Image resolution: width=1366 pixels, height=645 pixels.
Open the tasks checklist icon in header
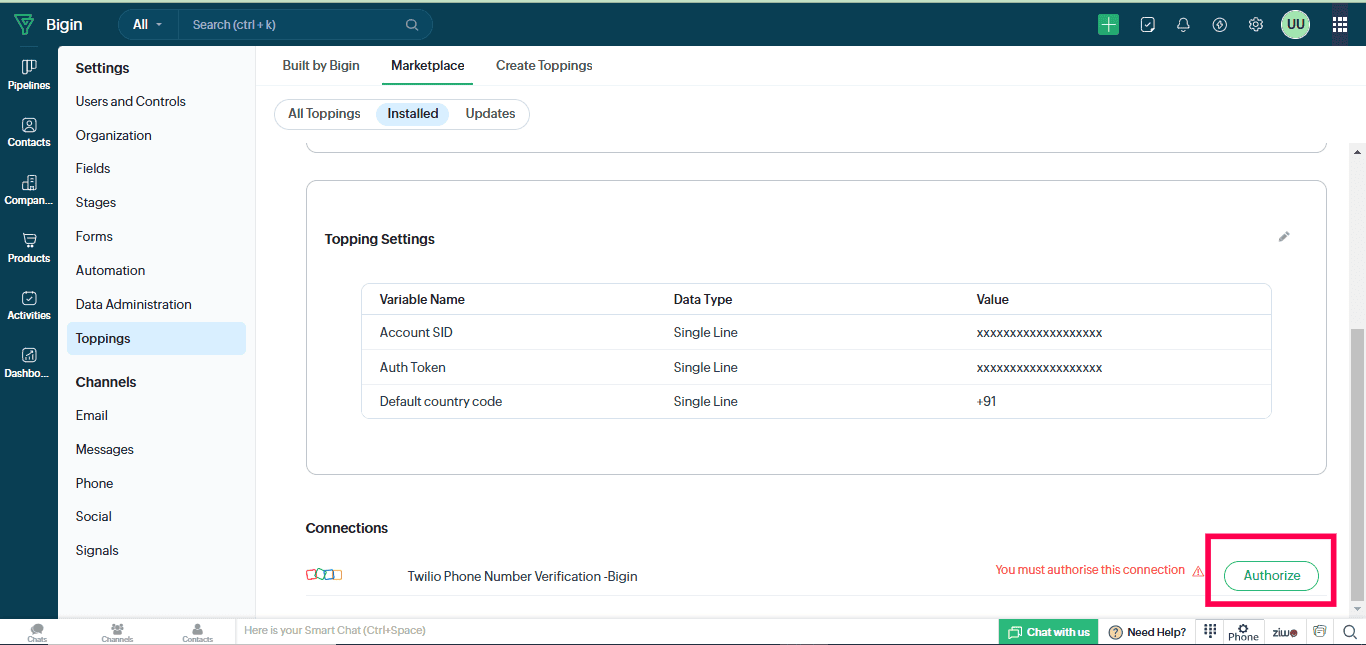(1148, 25)
